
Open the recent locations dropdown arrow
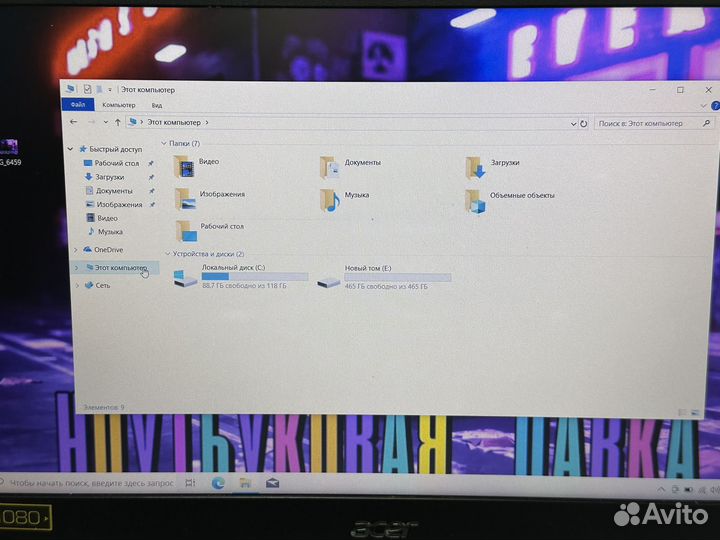pyautogui.click(x=106, y=122)
